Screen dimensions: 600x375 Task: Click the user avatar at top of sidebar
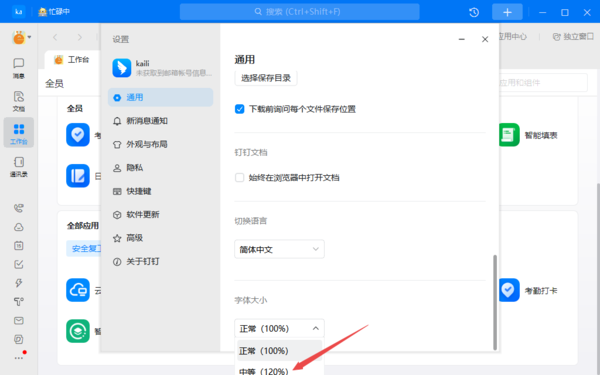point(19,38)
